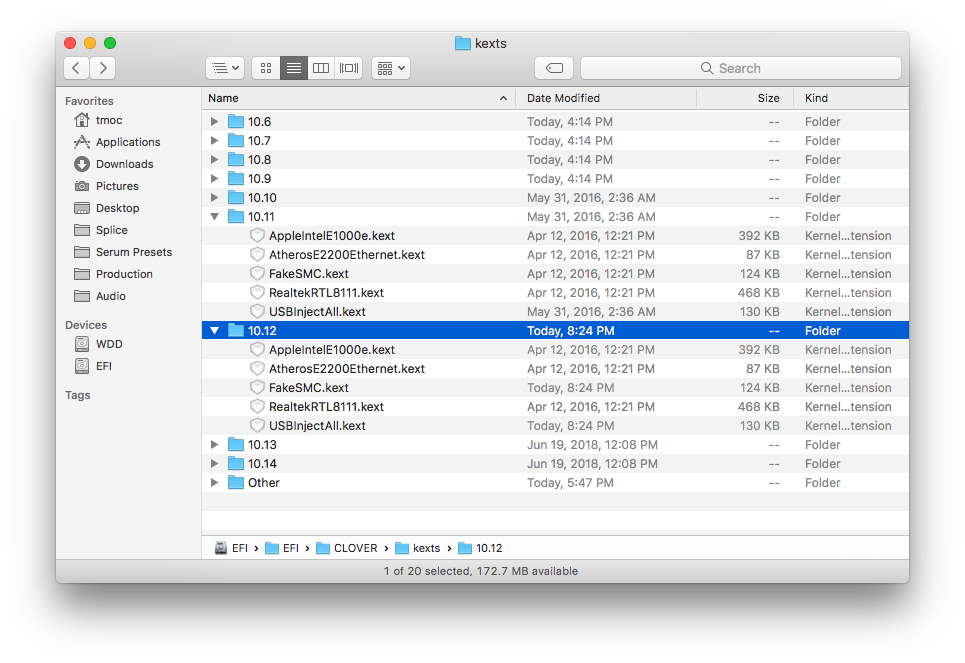Select the 10.8 folder row
The width and height of the screenshot is (965, 663).
555,160
